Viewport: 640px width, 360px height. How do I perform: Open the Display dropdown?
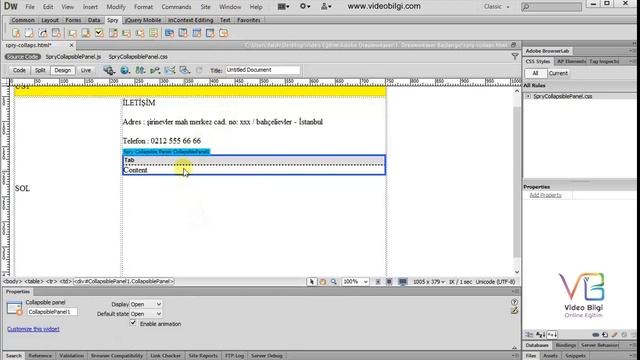tap(146, 304)
